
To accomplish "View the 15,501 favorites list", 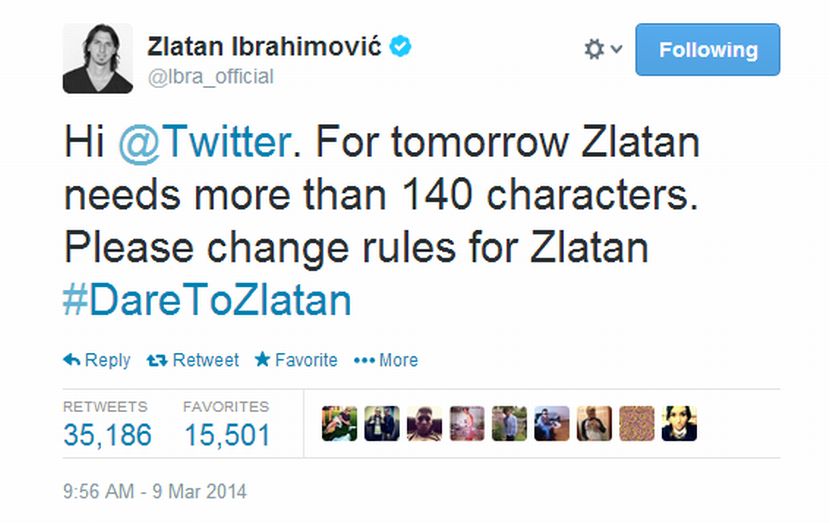I will tap(227, 434).
